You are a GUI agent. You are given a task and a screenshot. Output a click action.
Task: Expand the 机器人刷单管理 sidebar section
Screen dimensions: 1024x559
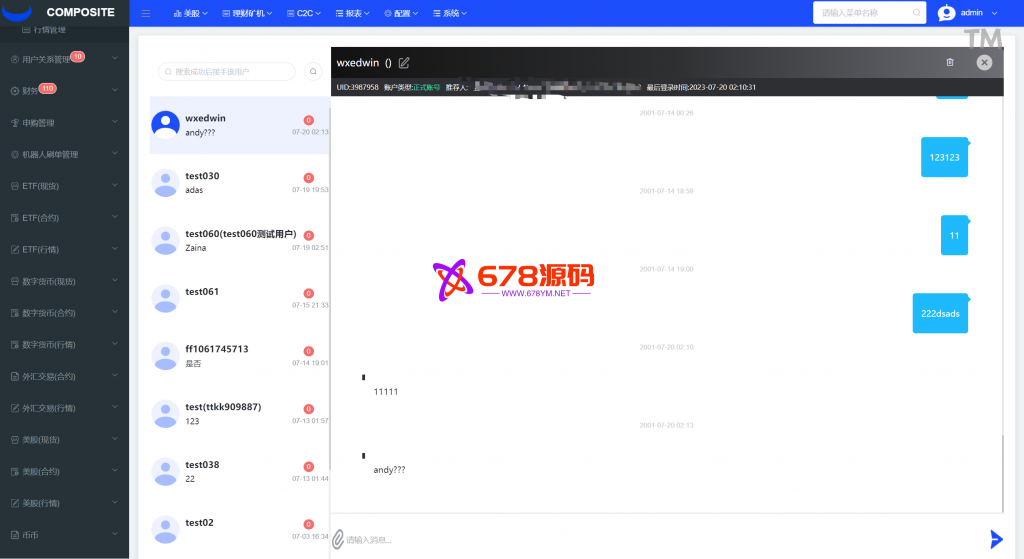pyautogui.click(x=64, y=155)
